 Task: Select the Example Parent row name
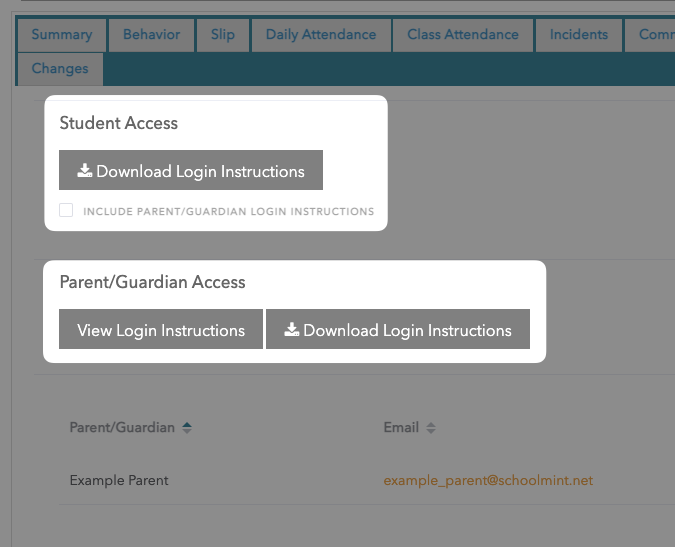click(x=119, y=481)
